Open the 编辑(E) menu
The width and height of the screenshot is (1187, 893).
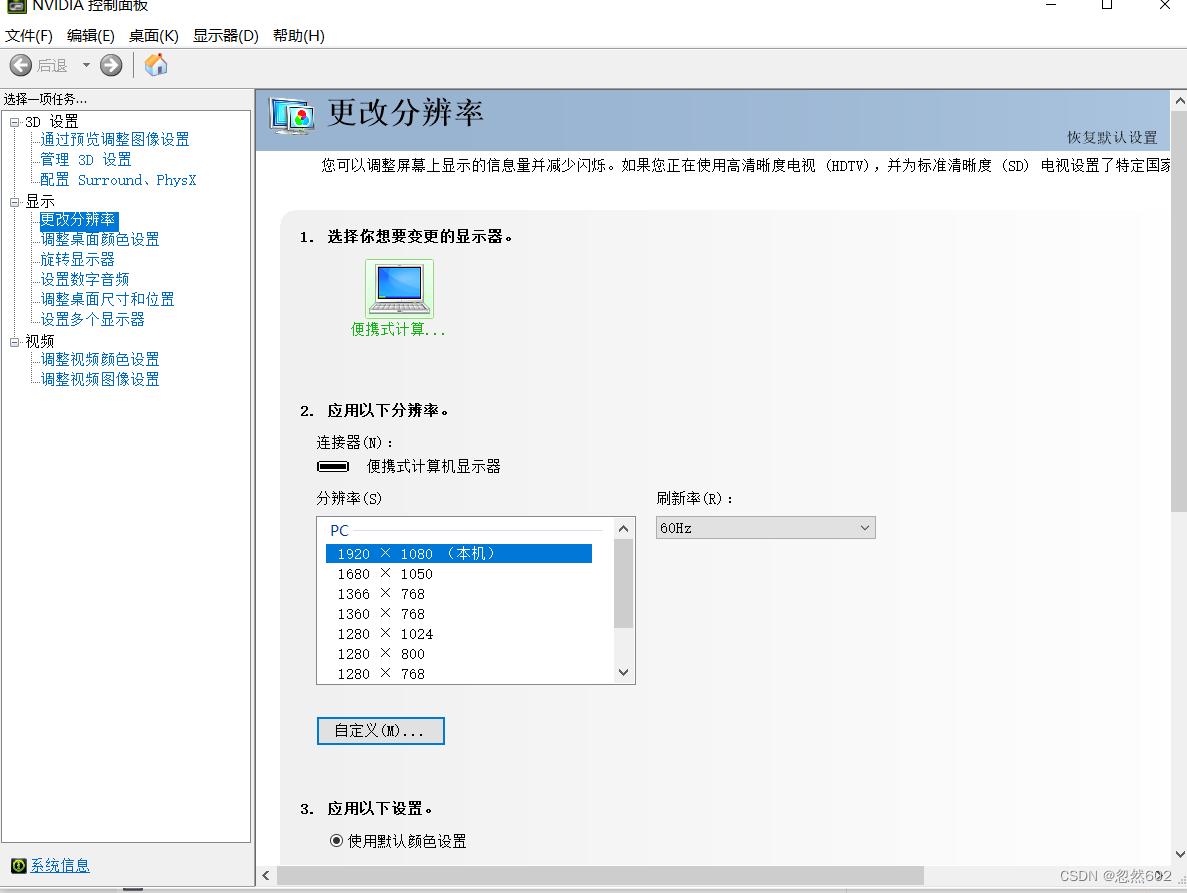[x=91, y=36]
